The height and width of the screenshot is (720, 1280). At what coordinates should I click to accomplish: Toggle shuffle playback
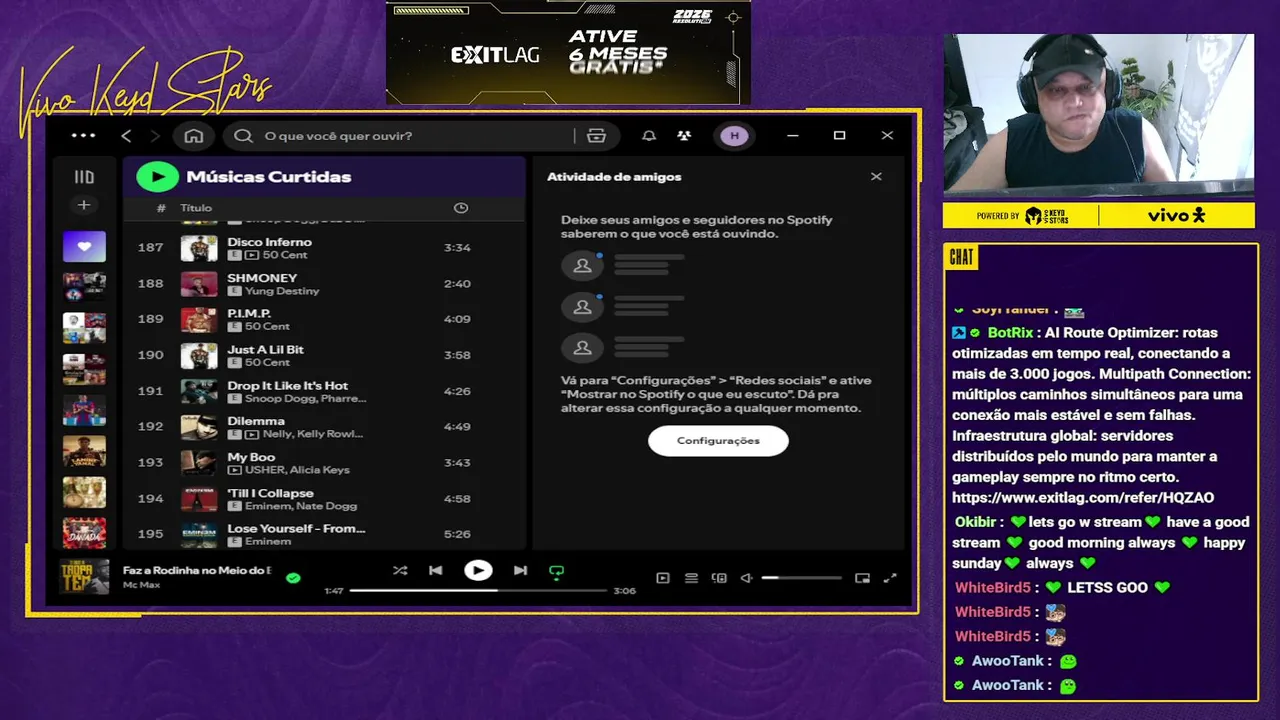pos(400,571)
